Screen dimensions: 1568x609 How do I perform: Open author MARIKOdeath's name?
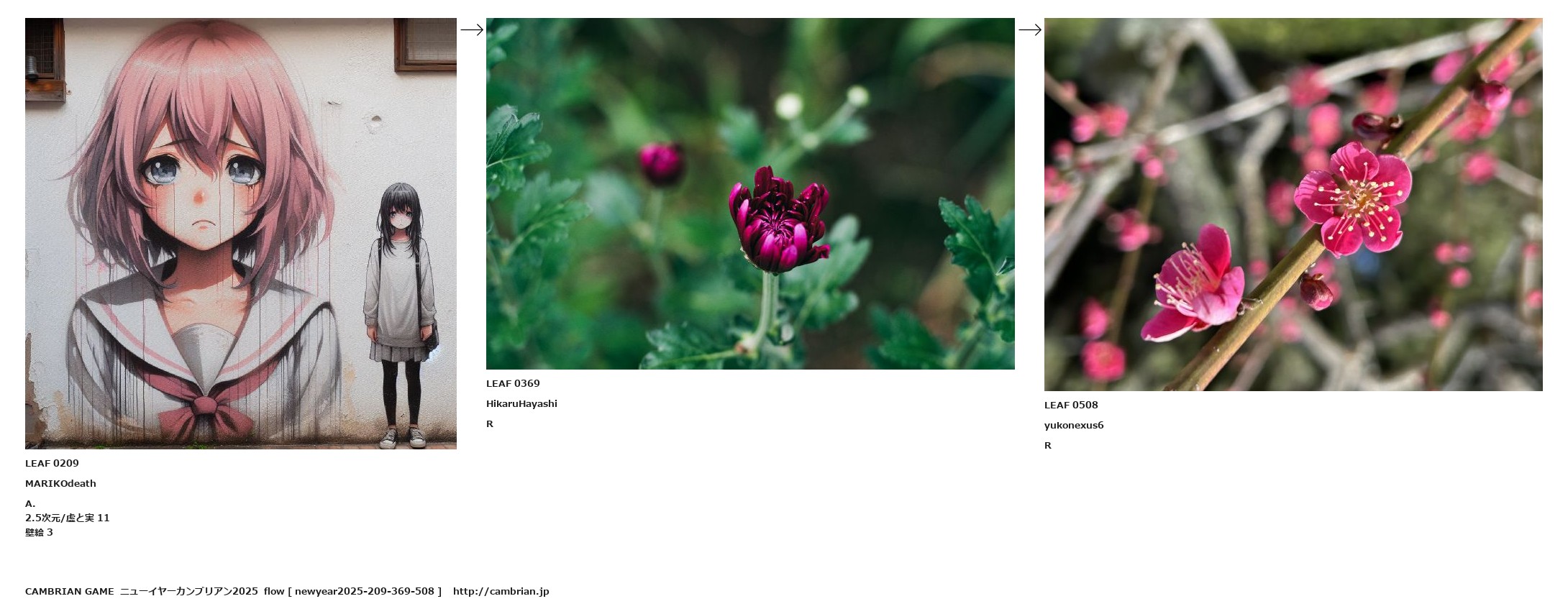(60, 483)
